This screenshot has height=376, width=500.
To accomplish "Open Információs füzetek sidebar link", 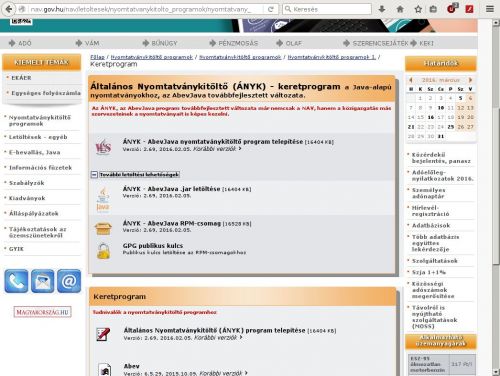I will coord(40,168).
